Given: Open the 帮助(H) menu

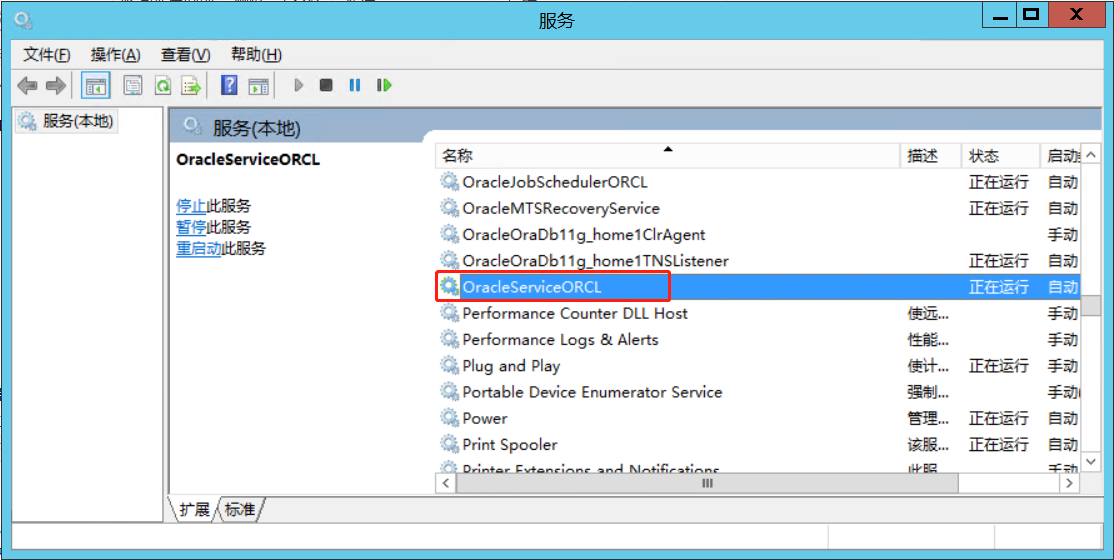Looking at the screenshot, I should [x=256, y=55].
